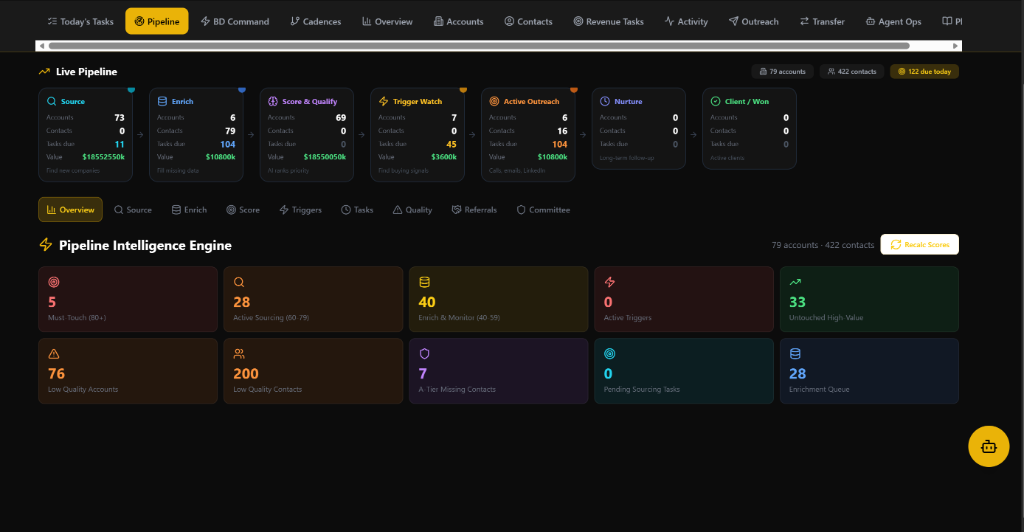Click the left arrow of horizontal scrollbar
The height and width of the screenshot is (532, 1024).
pos(42,46)
